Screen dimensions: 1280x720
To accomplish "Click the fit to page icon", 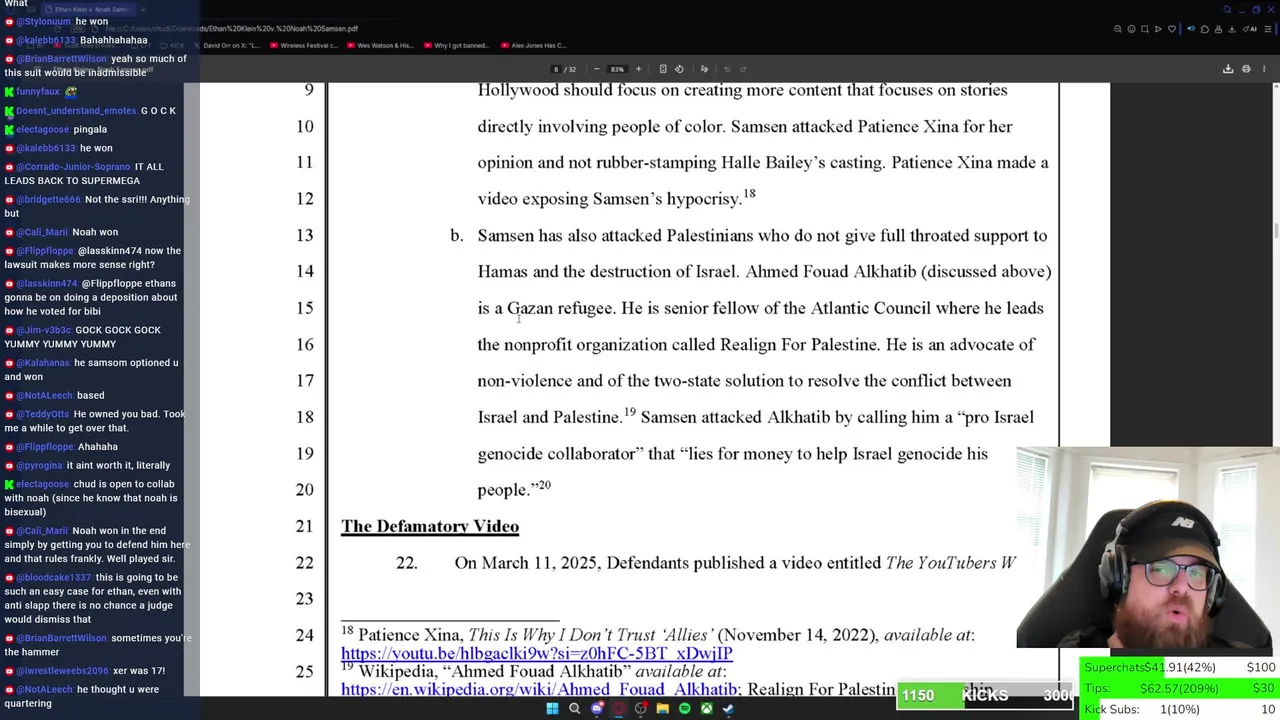I will (663, 69).
